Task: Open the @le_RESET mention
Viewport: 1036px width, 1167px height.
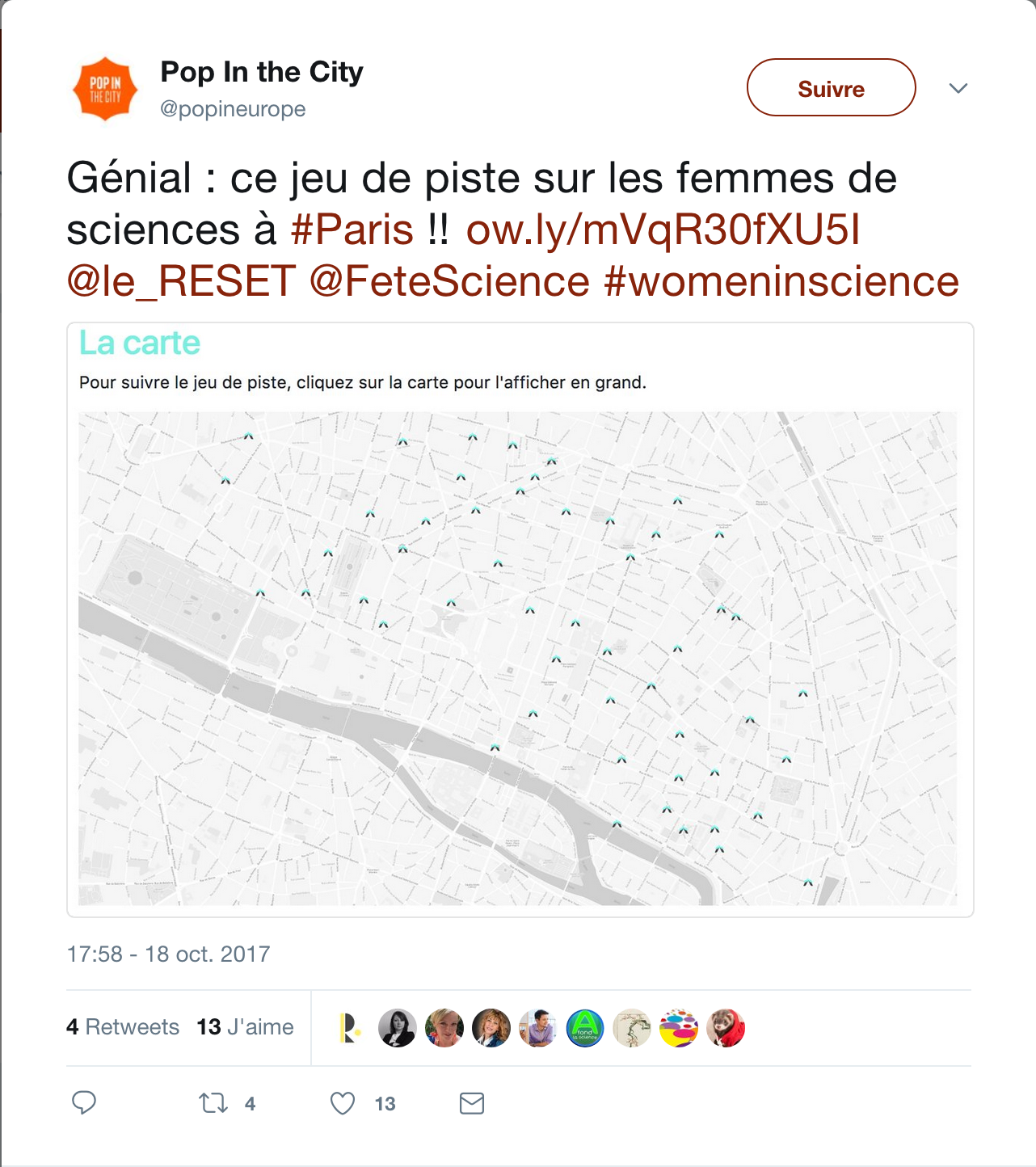Action: [181, 281]
